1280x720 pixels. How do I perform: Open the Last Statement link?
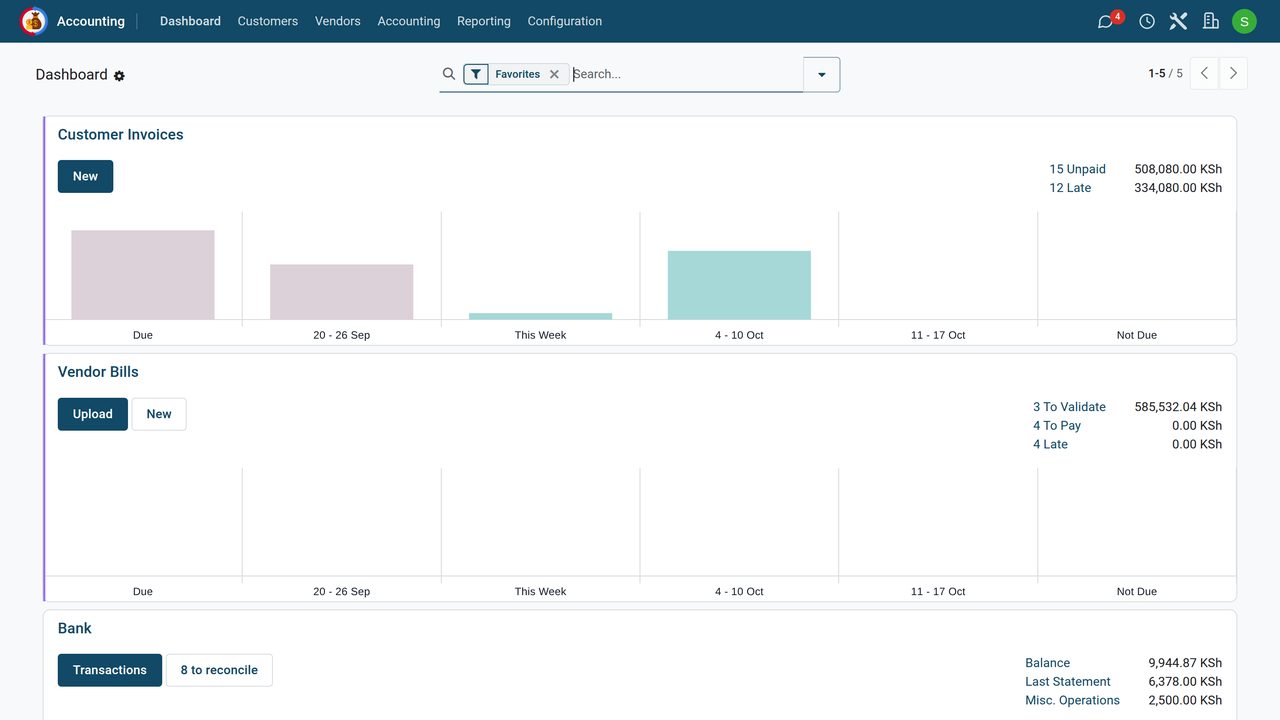click(1068, 682)
